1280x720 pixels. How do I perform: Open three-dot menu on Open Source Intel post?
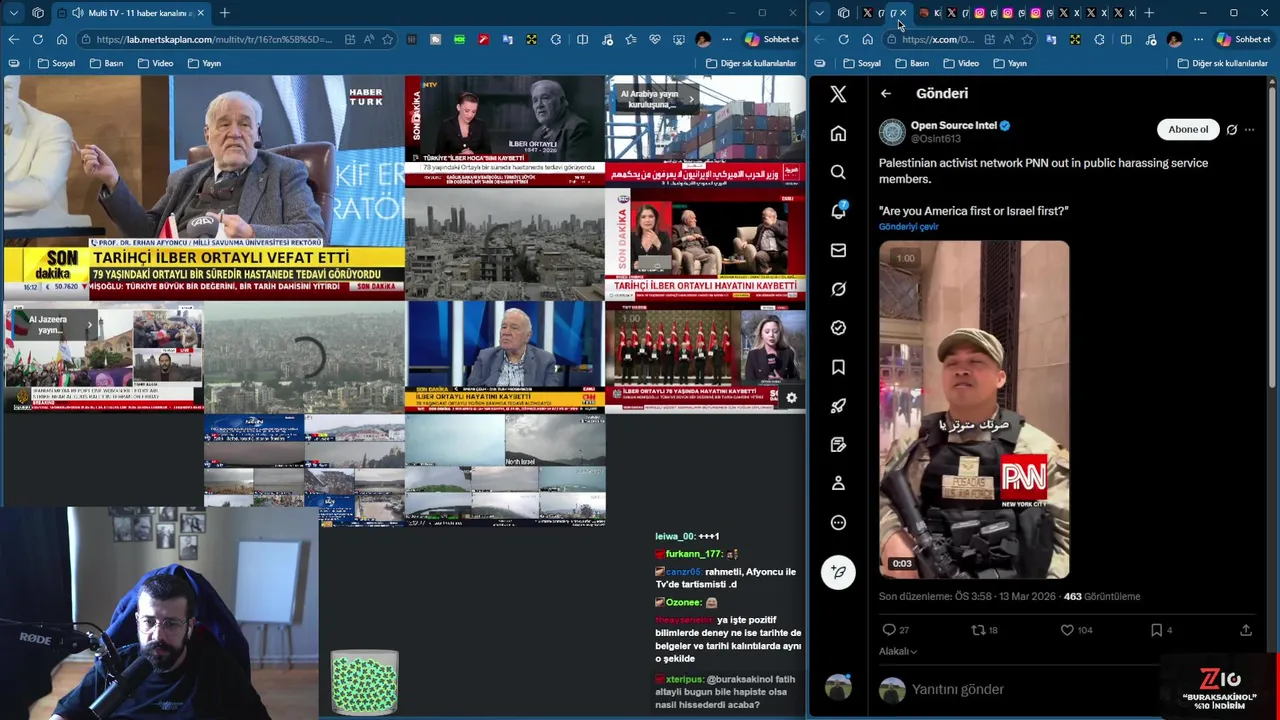tap(1249, 129)
